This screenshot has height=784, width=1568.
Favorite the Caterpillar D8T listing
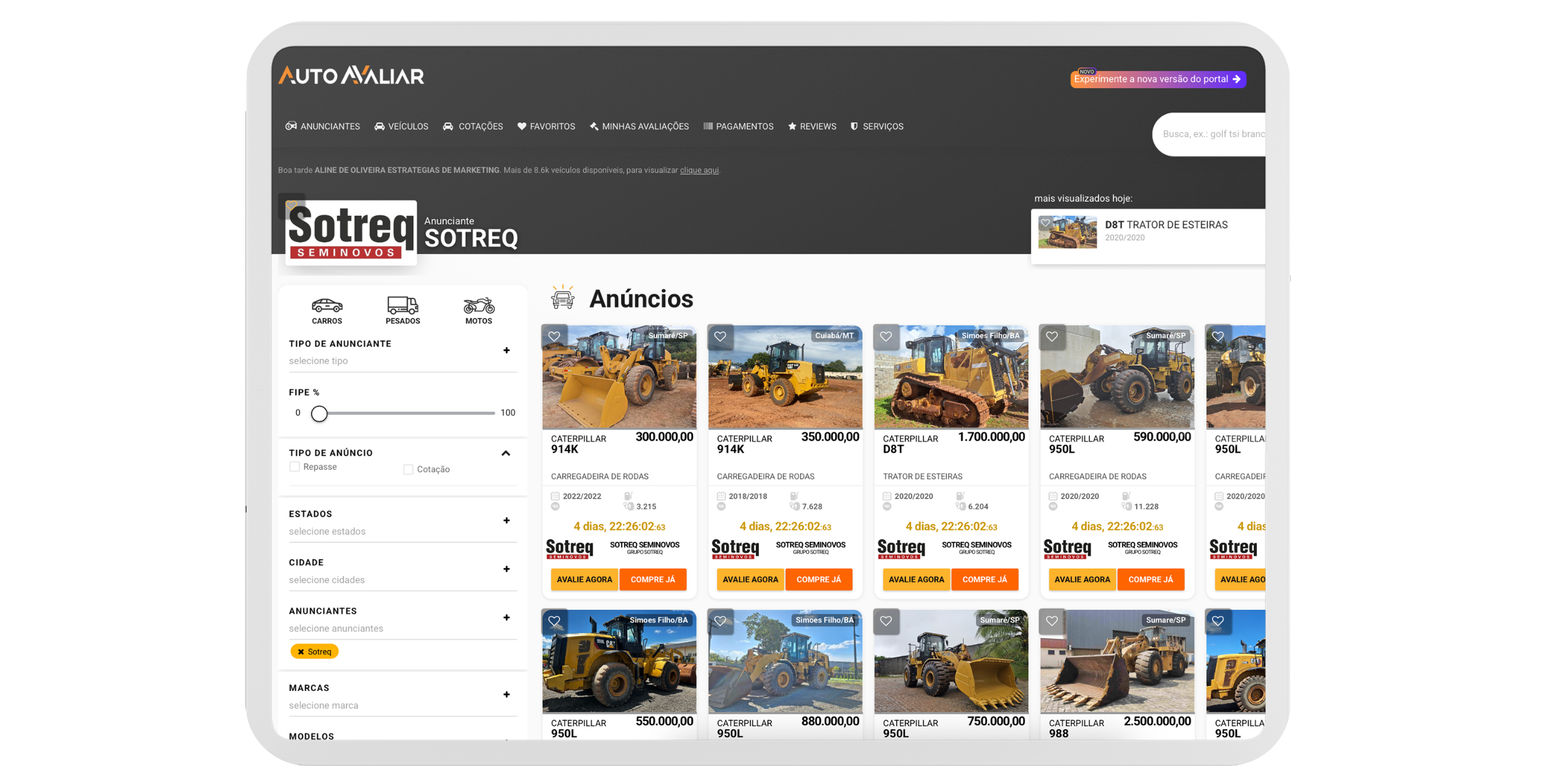pyautogui.click(x=886, y=336)
